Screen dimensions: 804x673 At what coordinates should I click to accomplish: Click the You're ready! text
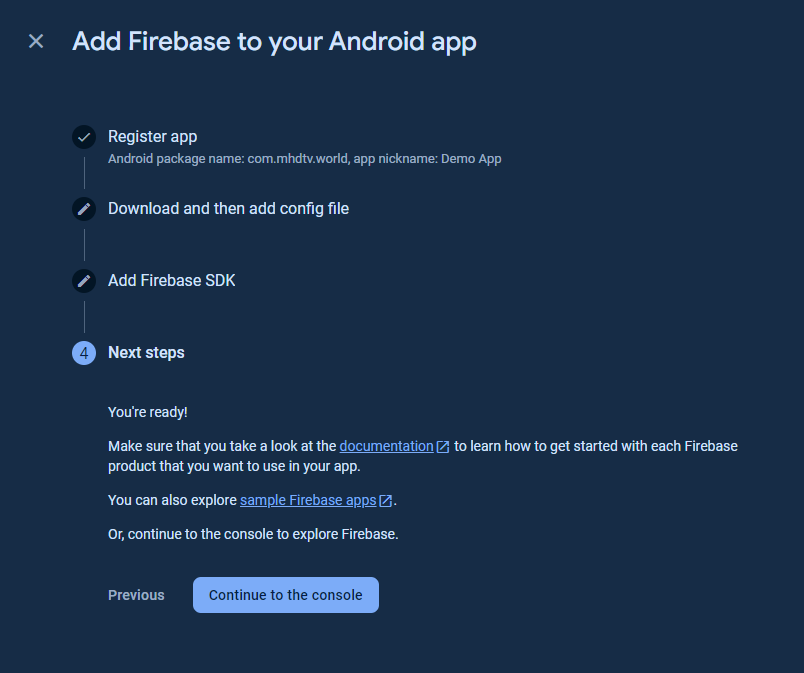pos(148,412)
